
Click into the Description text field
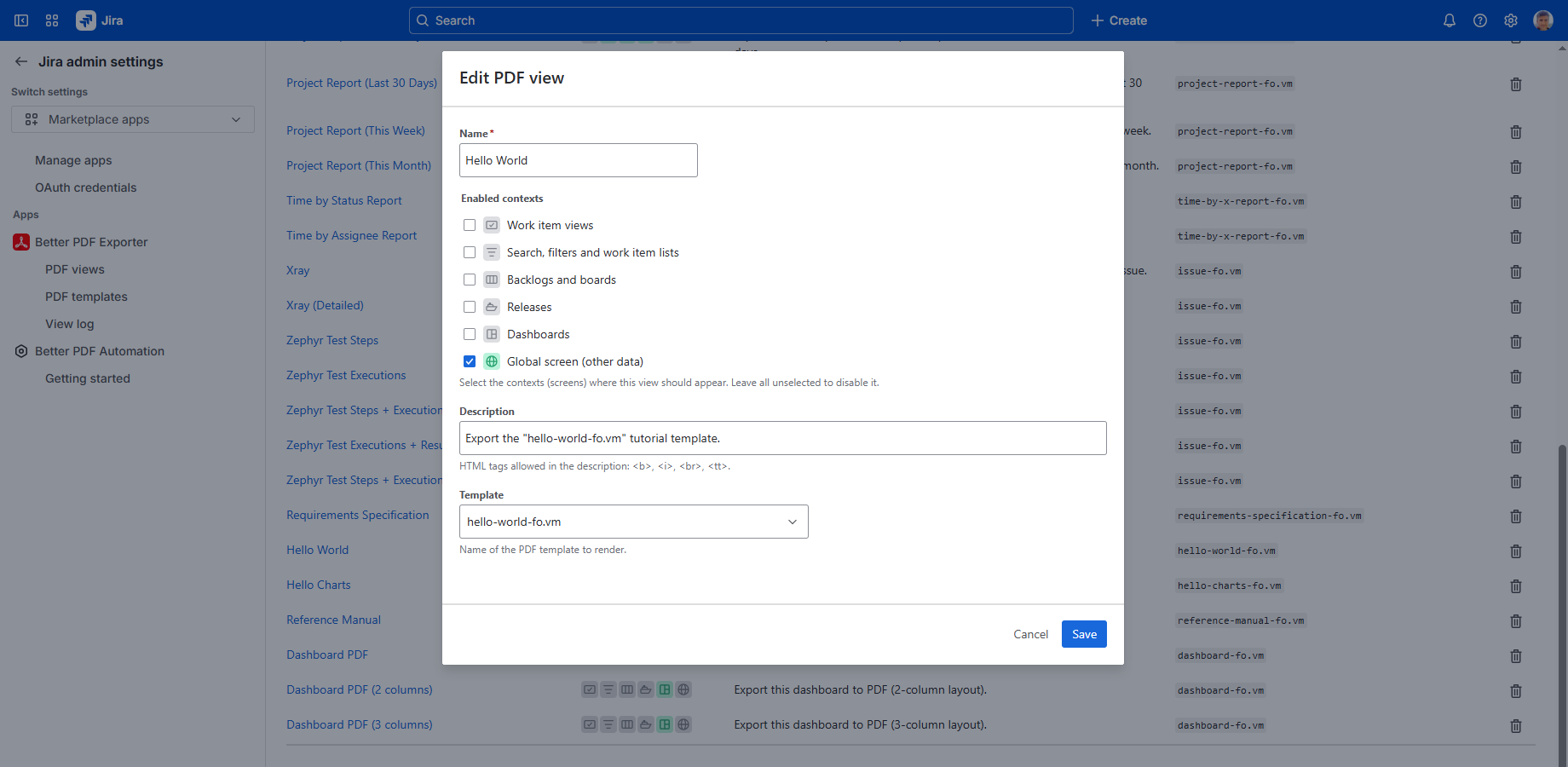782,438
